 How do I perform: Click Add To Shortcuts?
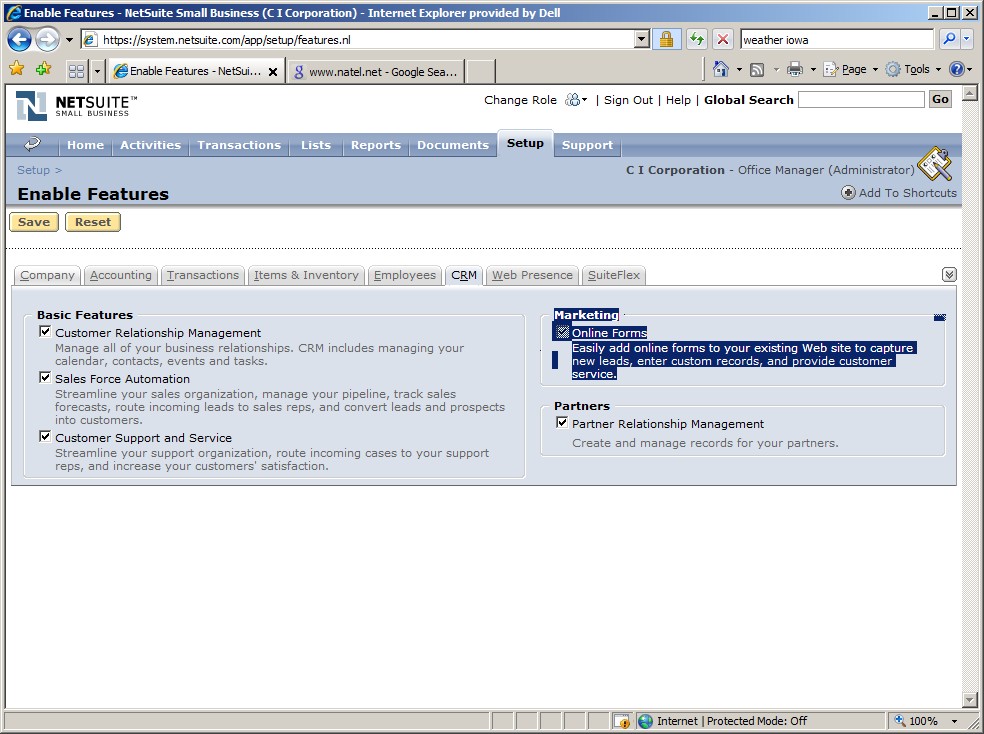[x=899, y=193]
